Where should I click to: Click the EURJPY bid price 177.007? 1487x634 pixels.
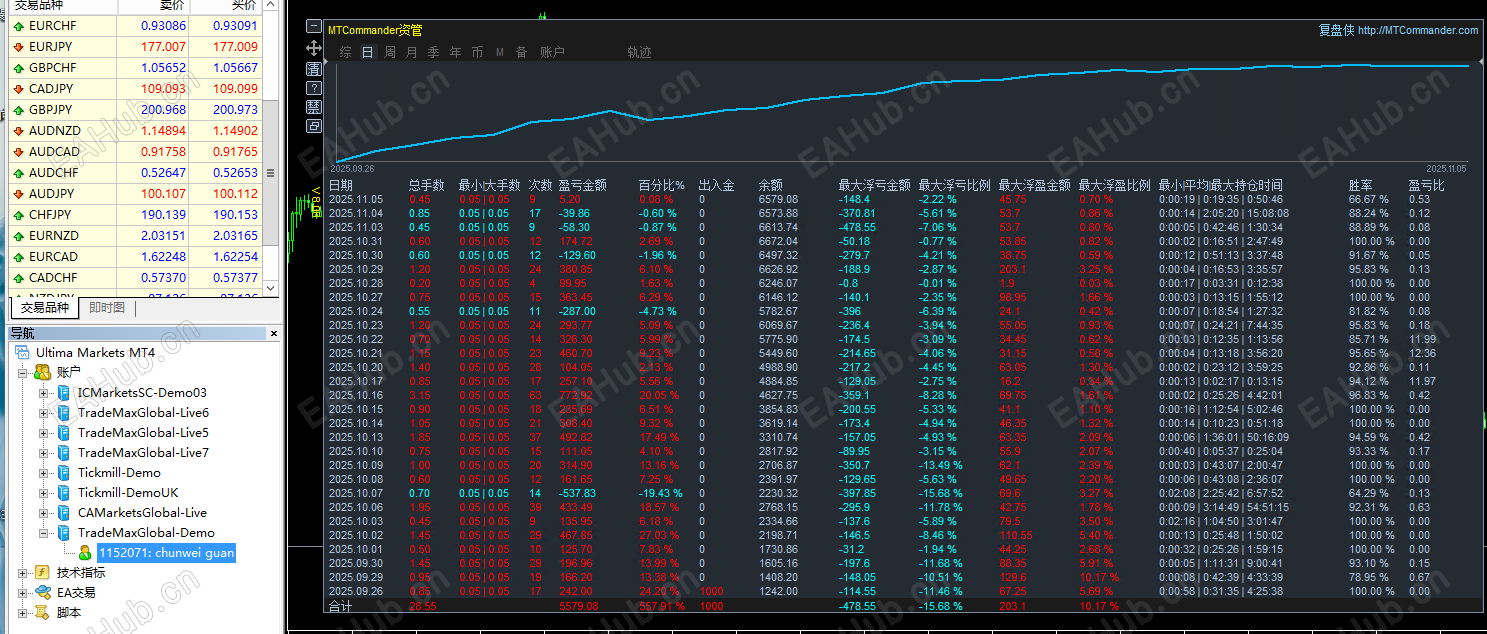(x=163, y=47)
